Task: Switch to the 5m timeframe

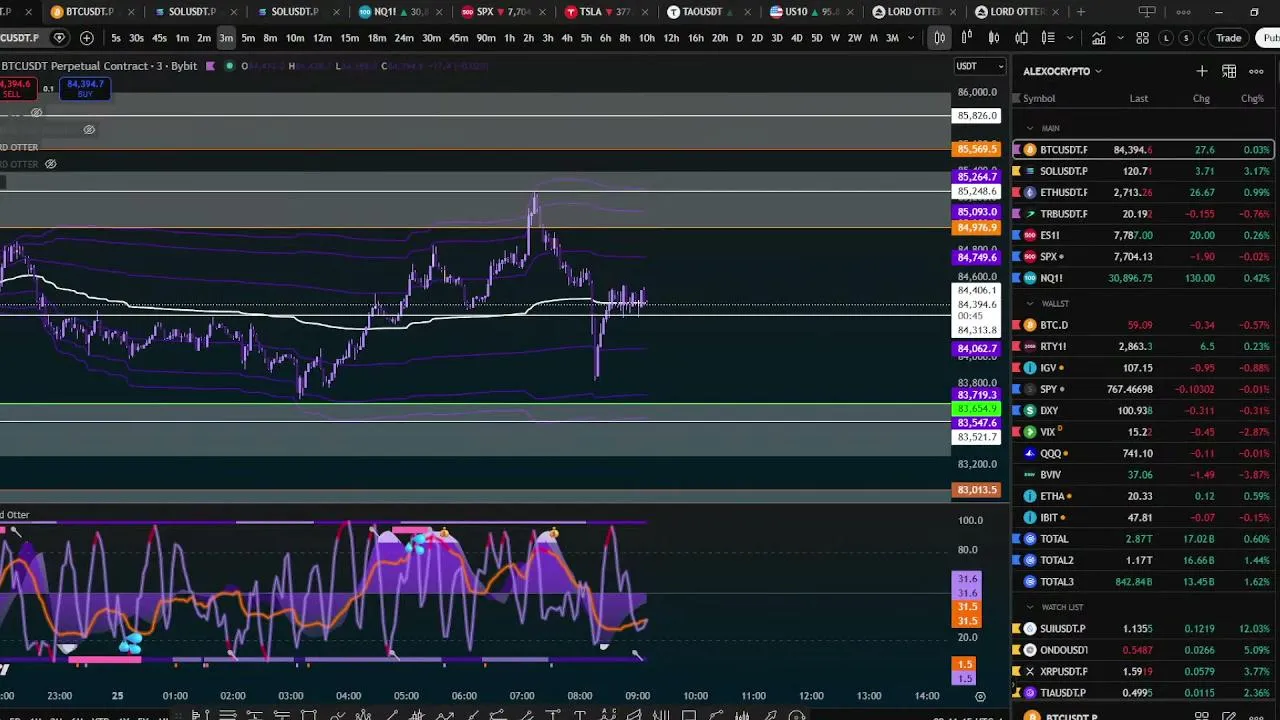Action: tap(248, 38)
